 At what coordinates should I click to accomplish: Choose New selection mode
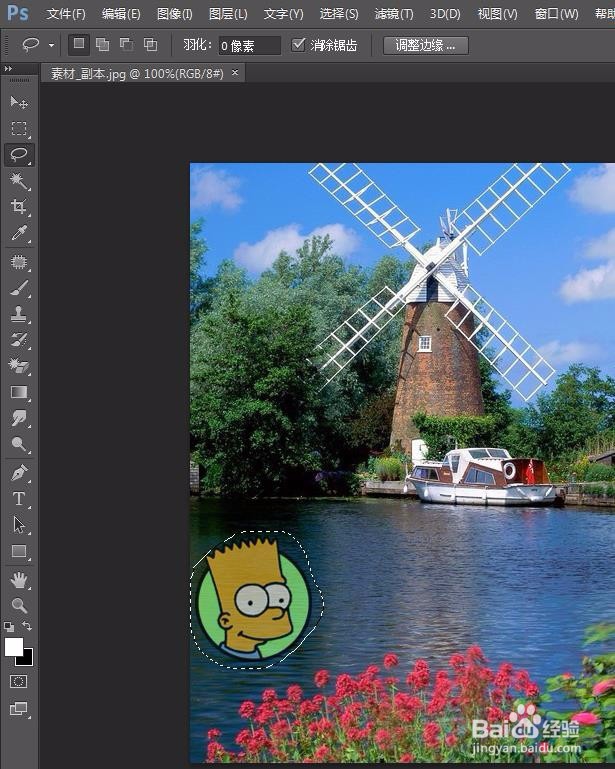(78, 45)
